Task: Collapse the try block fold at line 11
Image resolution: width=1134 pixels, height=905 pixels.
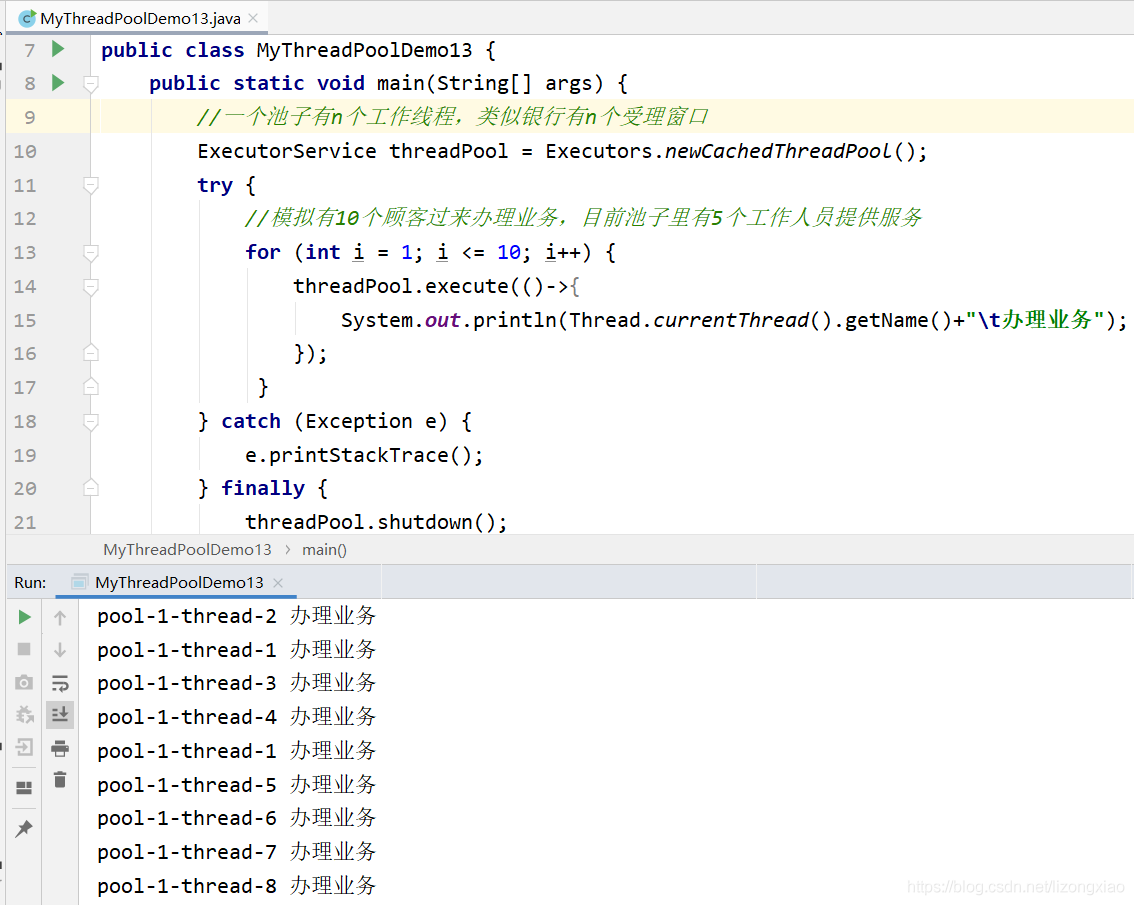Action: 91,185
